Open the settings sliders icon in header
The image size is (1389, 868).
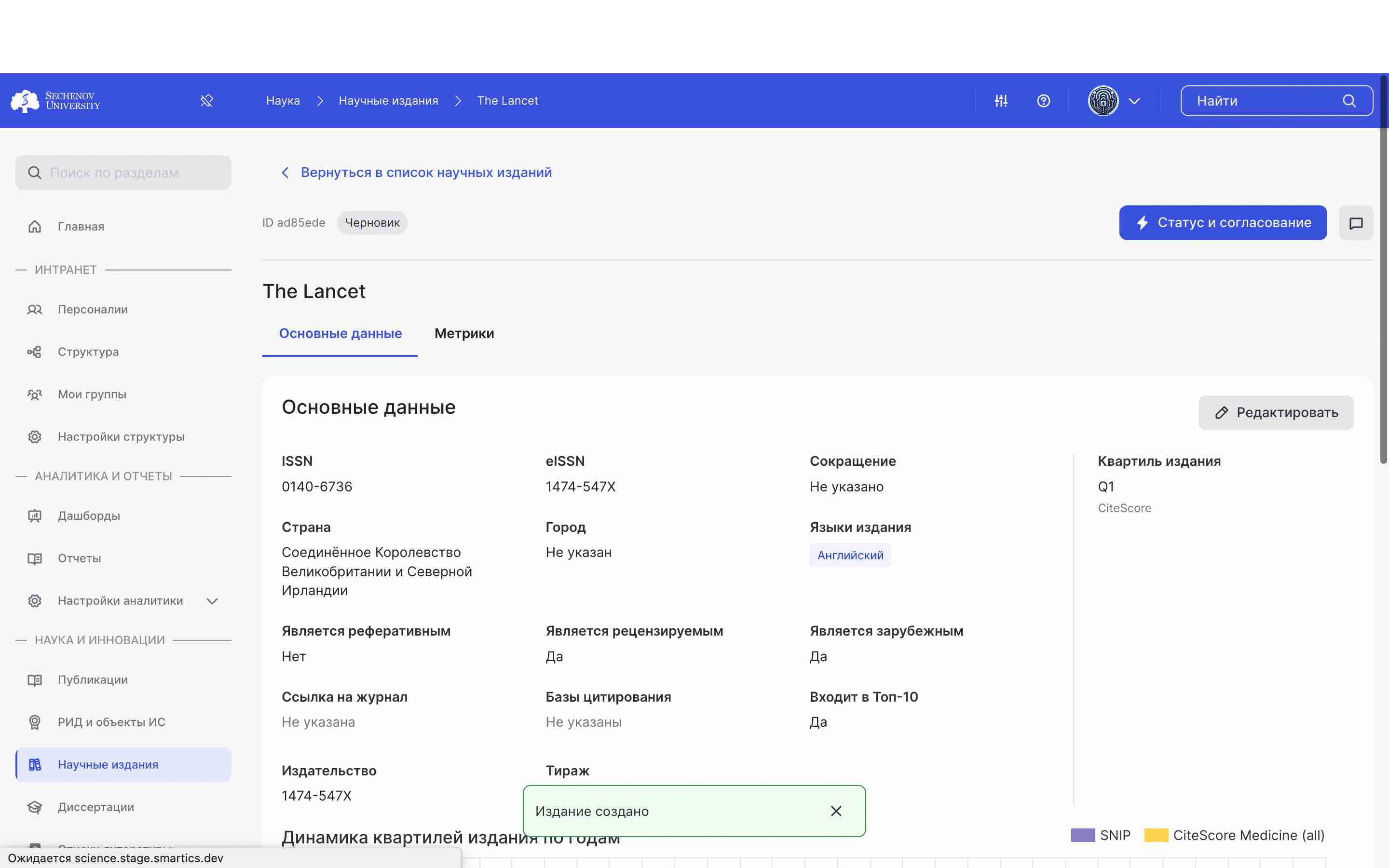pyautogui.click(x=1001, y=100)
